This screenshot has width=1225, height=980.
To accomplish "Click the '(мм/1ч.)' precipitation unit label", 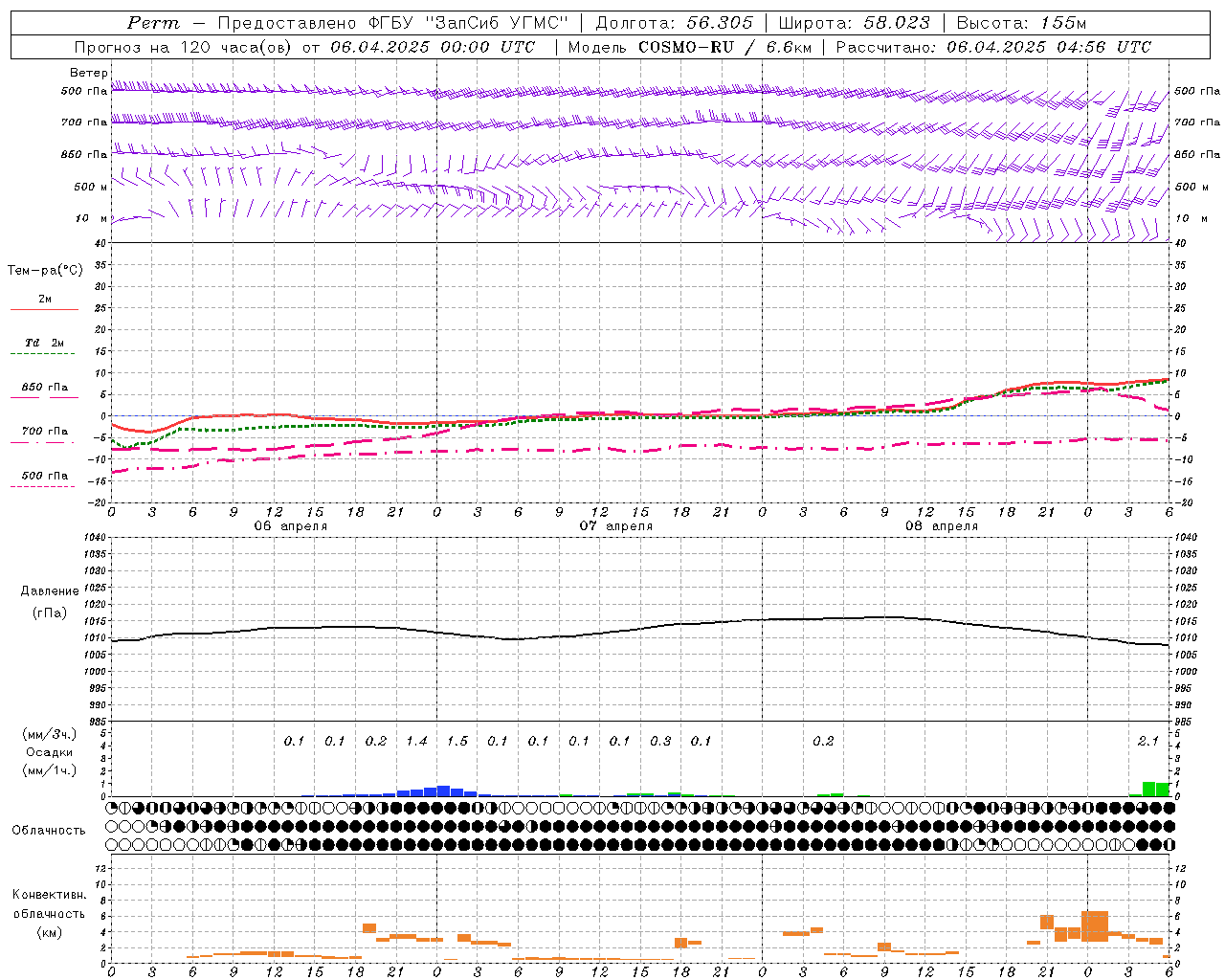I will coord(51,770).
